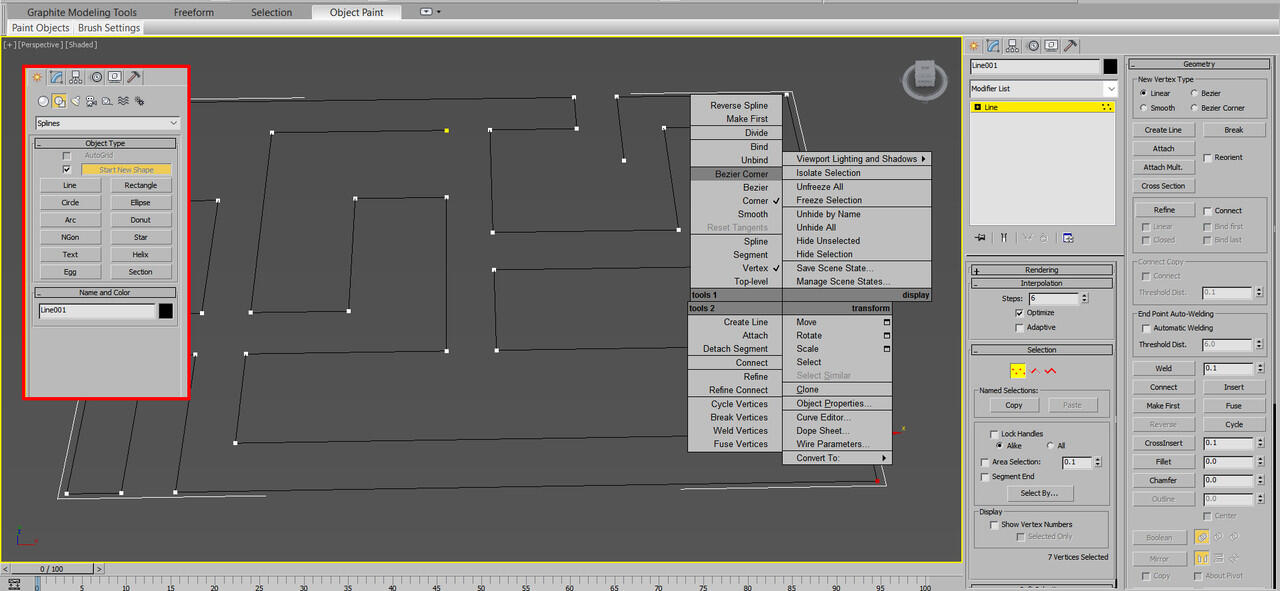Screen dimensions: 1280x591
Task: Open the Splines category dropdown
Action: point(107,123)
